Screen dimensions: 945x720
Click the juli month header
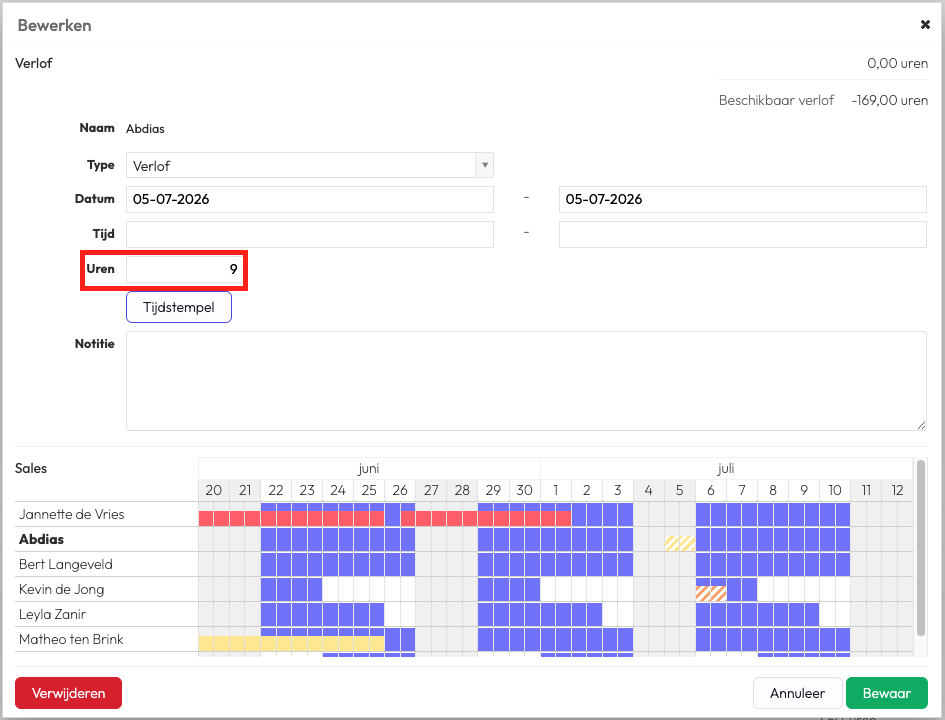coord(726,468)
